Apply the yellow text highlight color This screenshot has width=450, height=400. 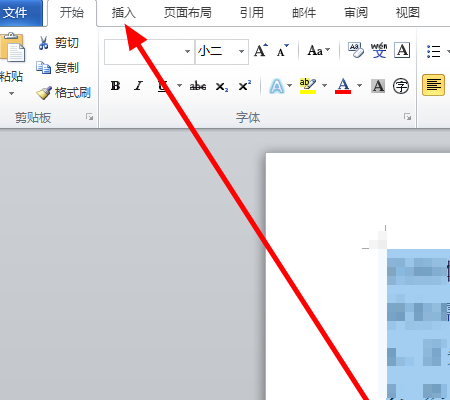click(x=308, y=86)
